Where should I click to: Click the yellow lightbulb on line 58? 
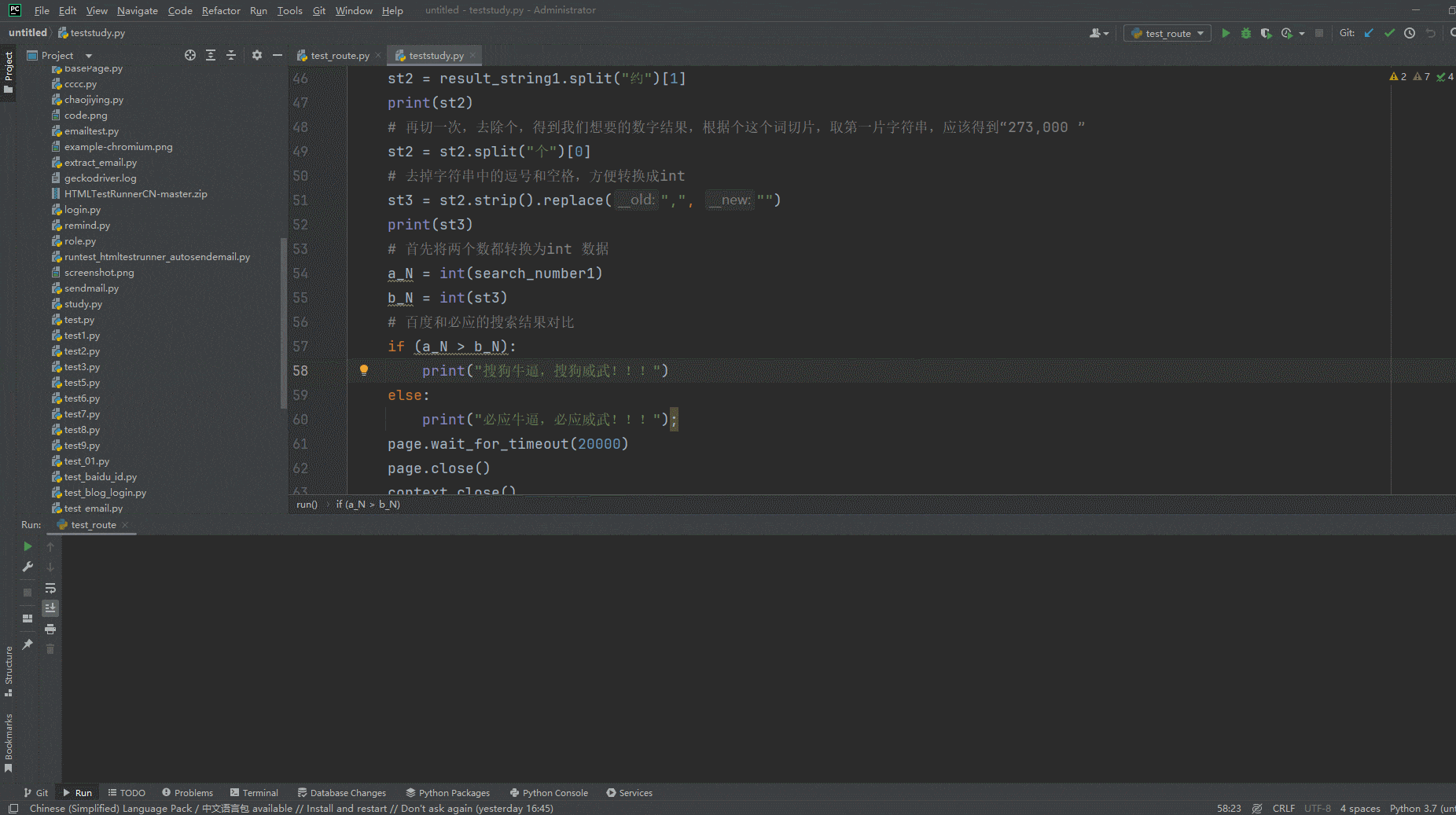click(x=364, y=370)
